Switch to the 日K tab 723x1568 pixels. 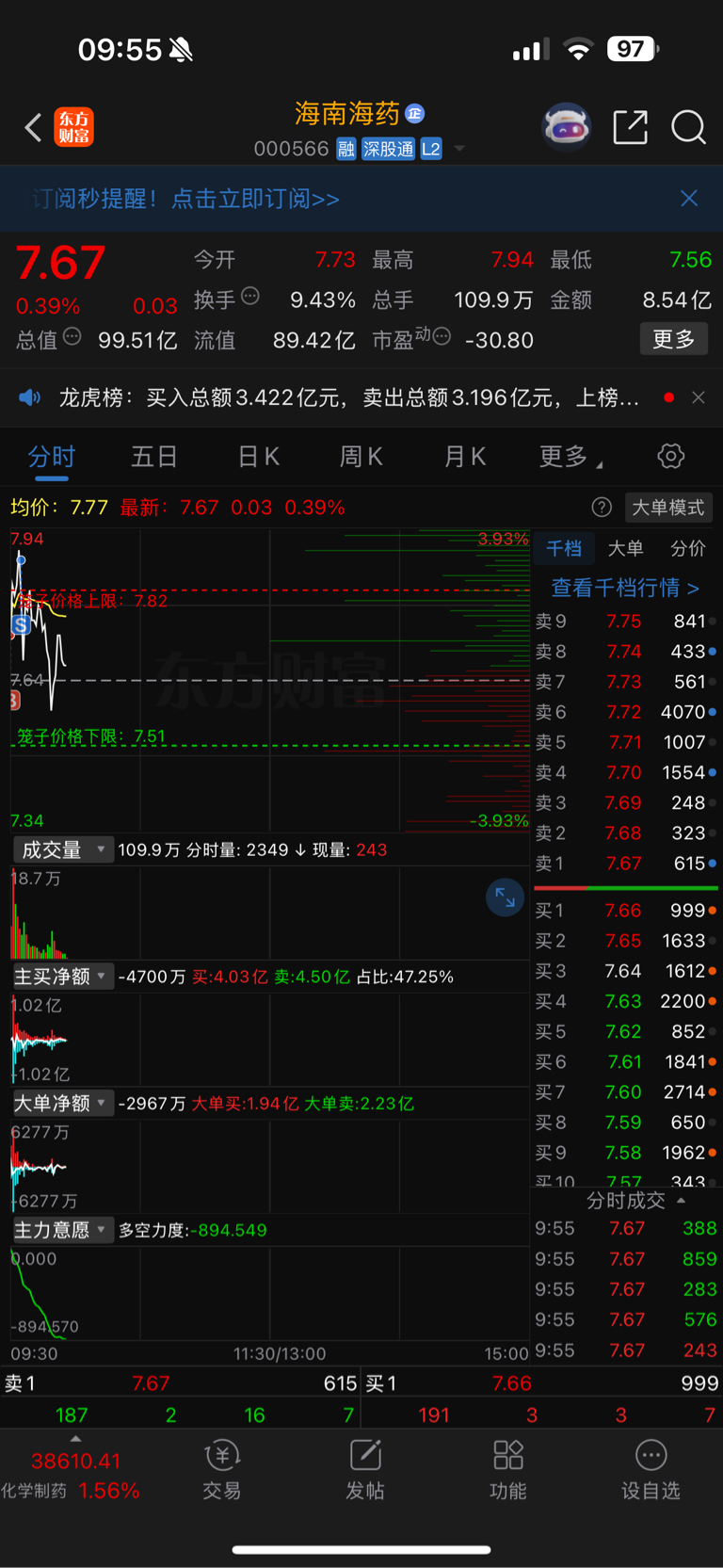258,458
